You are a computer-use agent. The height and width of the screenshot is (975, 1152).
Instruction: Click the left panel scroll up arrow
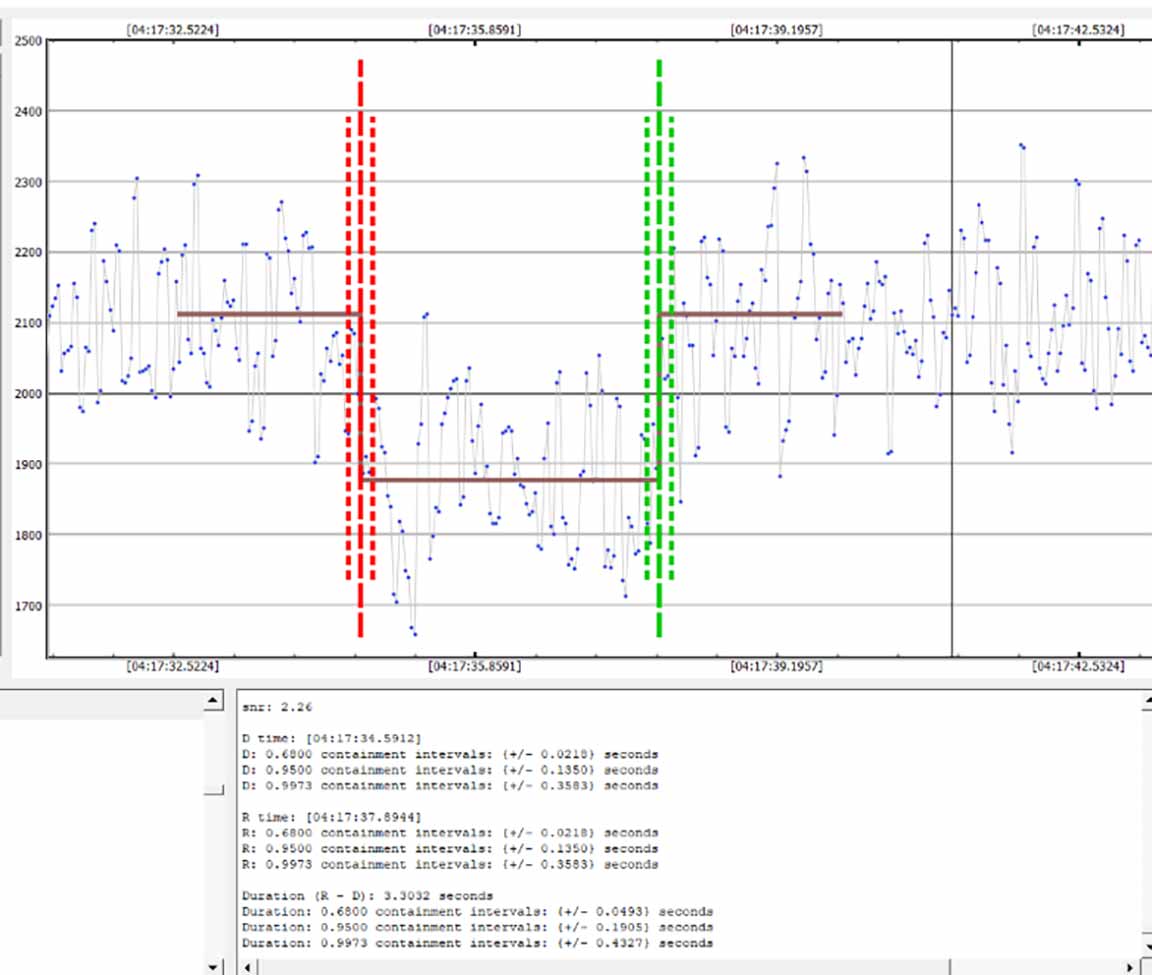point(213,700)
